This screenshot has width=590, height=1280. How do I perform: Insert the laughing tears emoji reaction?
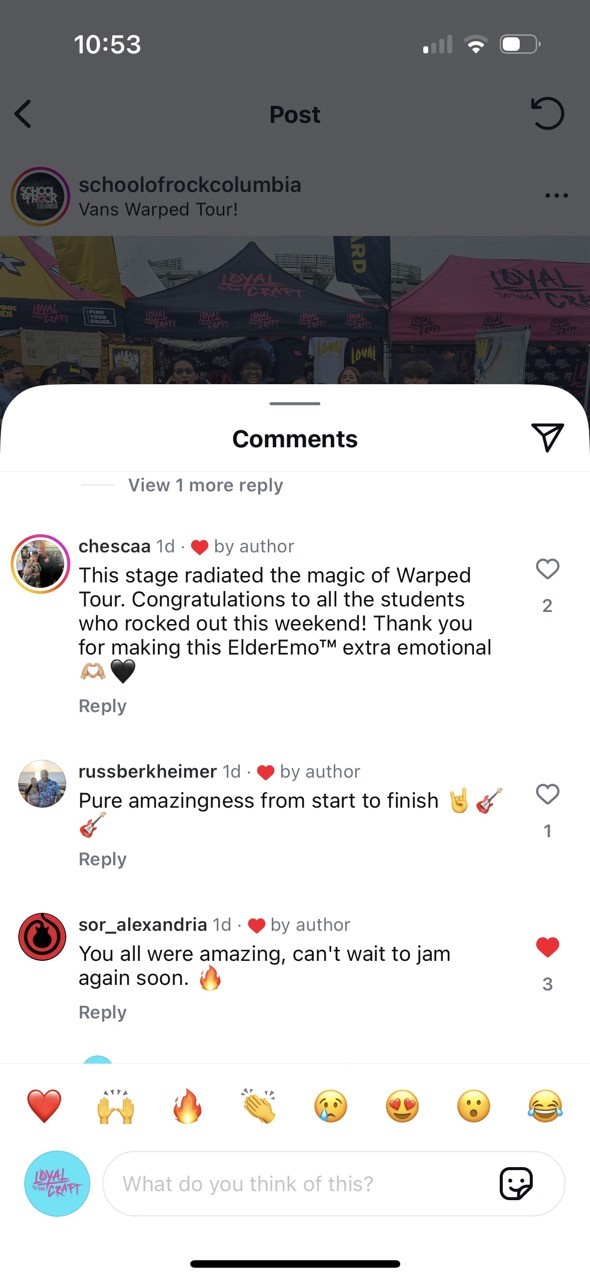(x=545, y=1107)
